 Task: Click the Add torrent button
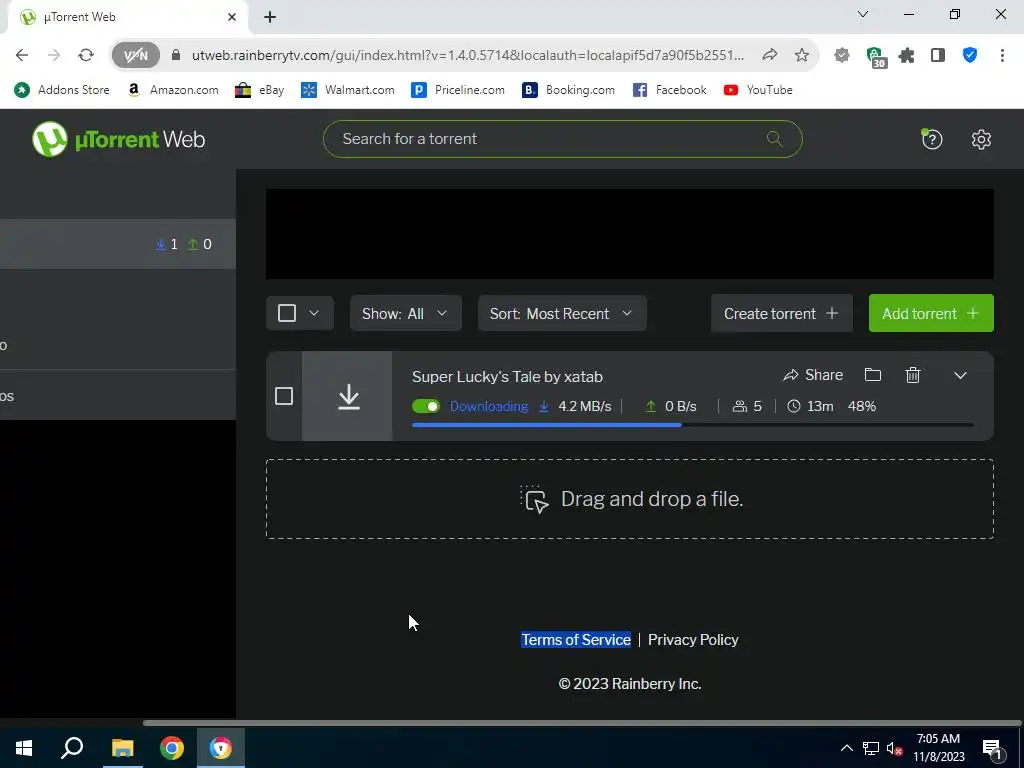[931, 313]
